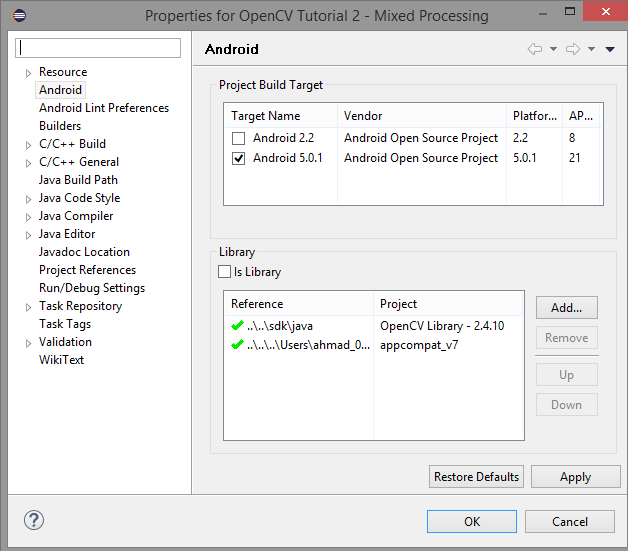Click the help question mark icon
This screenshot has height=551, width=628.
pyautogui.click(x=34, y=520)
